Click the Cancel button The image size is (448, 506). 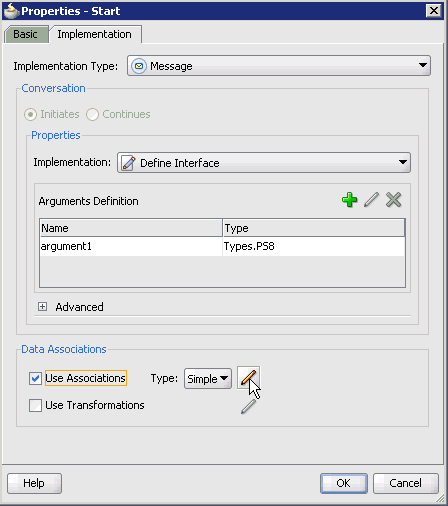(x=405, y=483)
